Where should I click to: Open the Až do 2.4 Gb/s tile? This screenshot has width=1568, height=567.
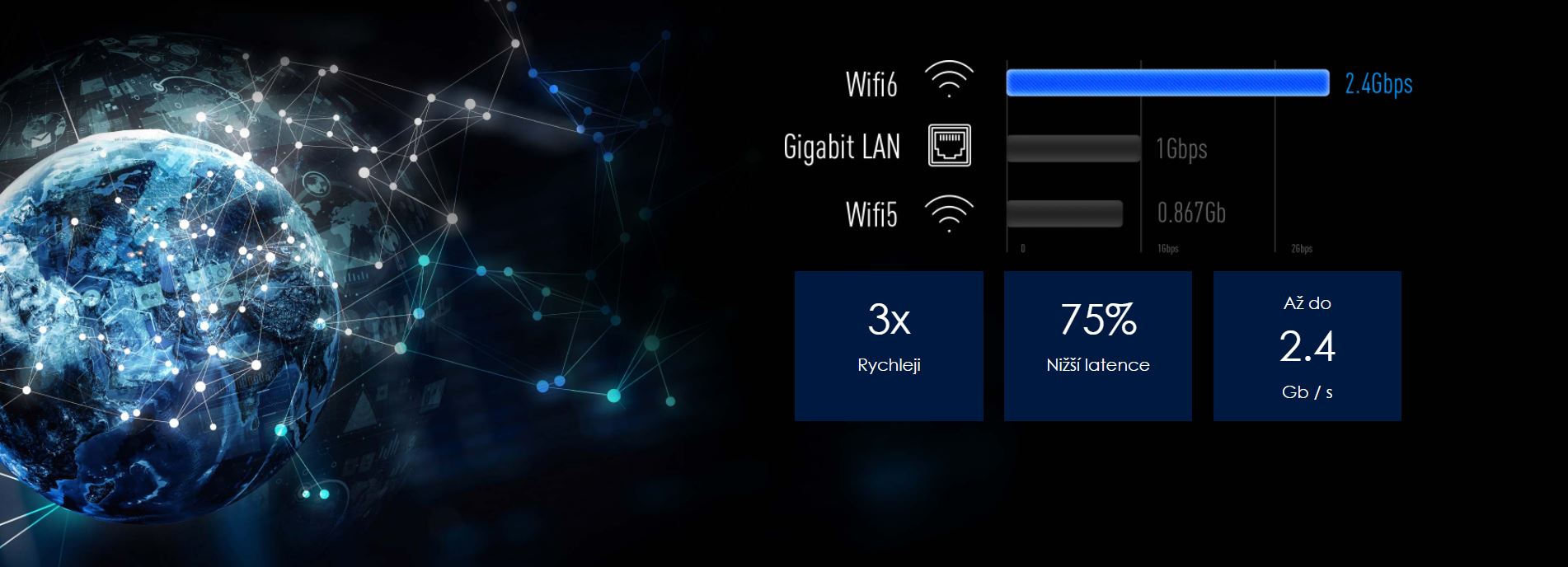[x=1307, y=346]
